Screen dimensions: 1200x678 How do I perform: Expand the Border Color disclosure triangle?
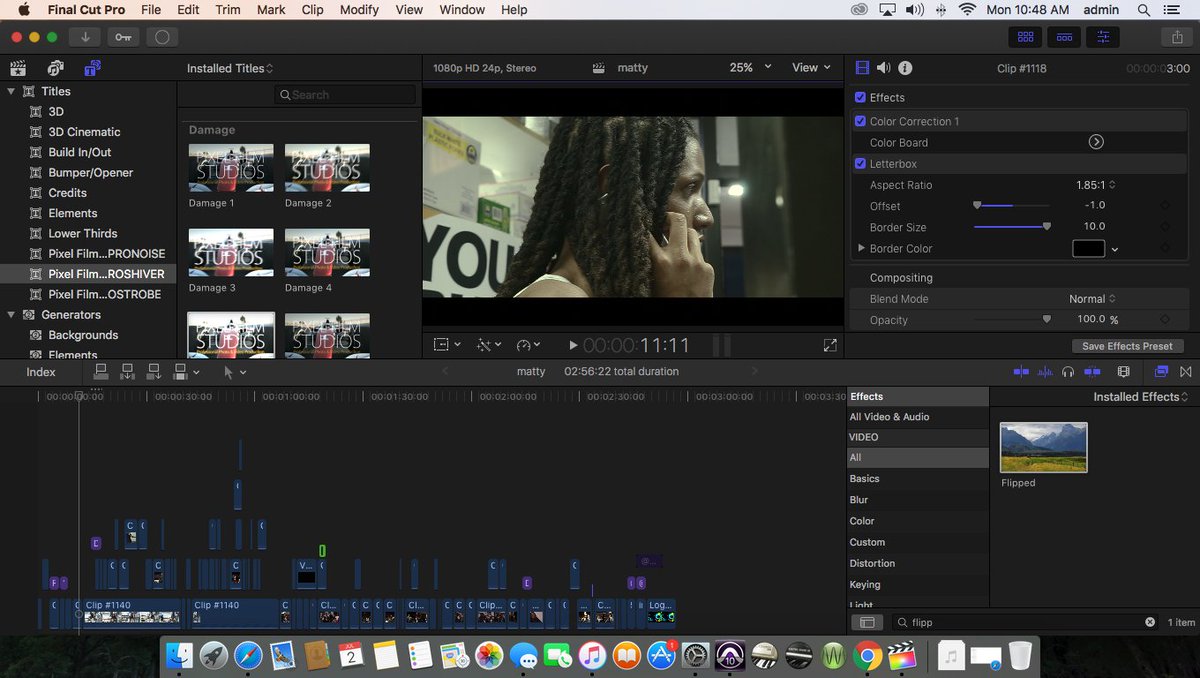tap(861, 248)
